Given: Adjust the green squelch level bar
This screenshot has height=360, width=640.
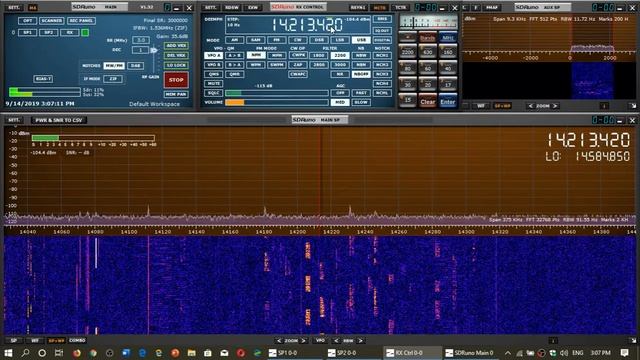Looking at the screenshot, I should [277, 93].
